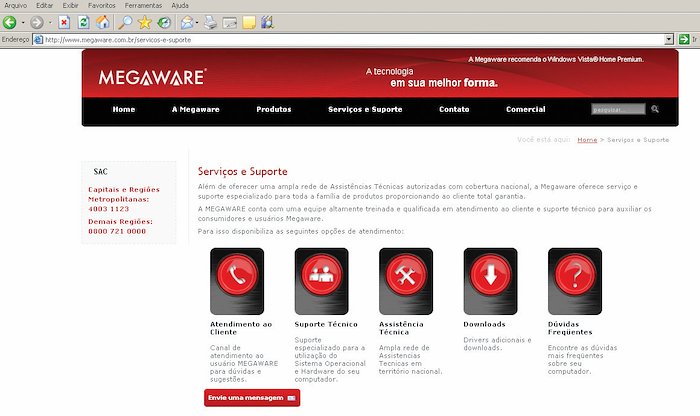
Task: Click the site search magnifier icon
Action: coord(655,109)
